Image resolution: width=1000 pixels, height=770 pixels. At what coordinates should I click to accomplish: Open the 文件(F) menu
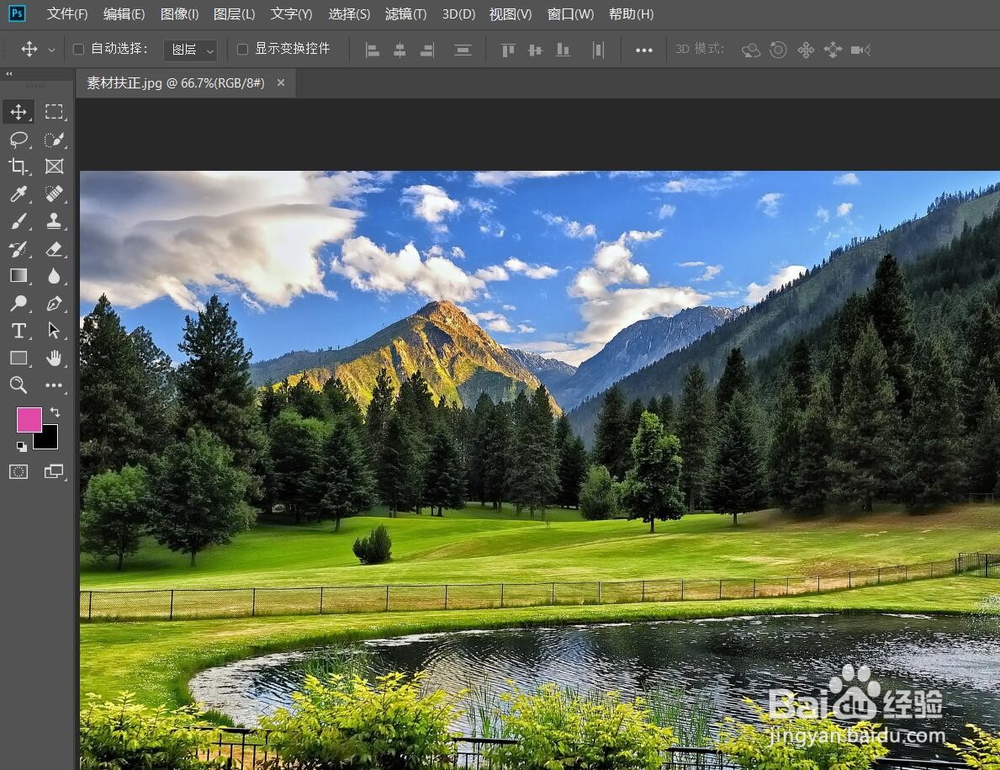click(67, 14)
